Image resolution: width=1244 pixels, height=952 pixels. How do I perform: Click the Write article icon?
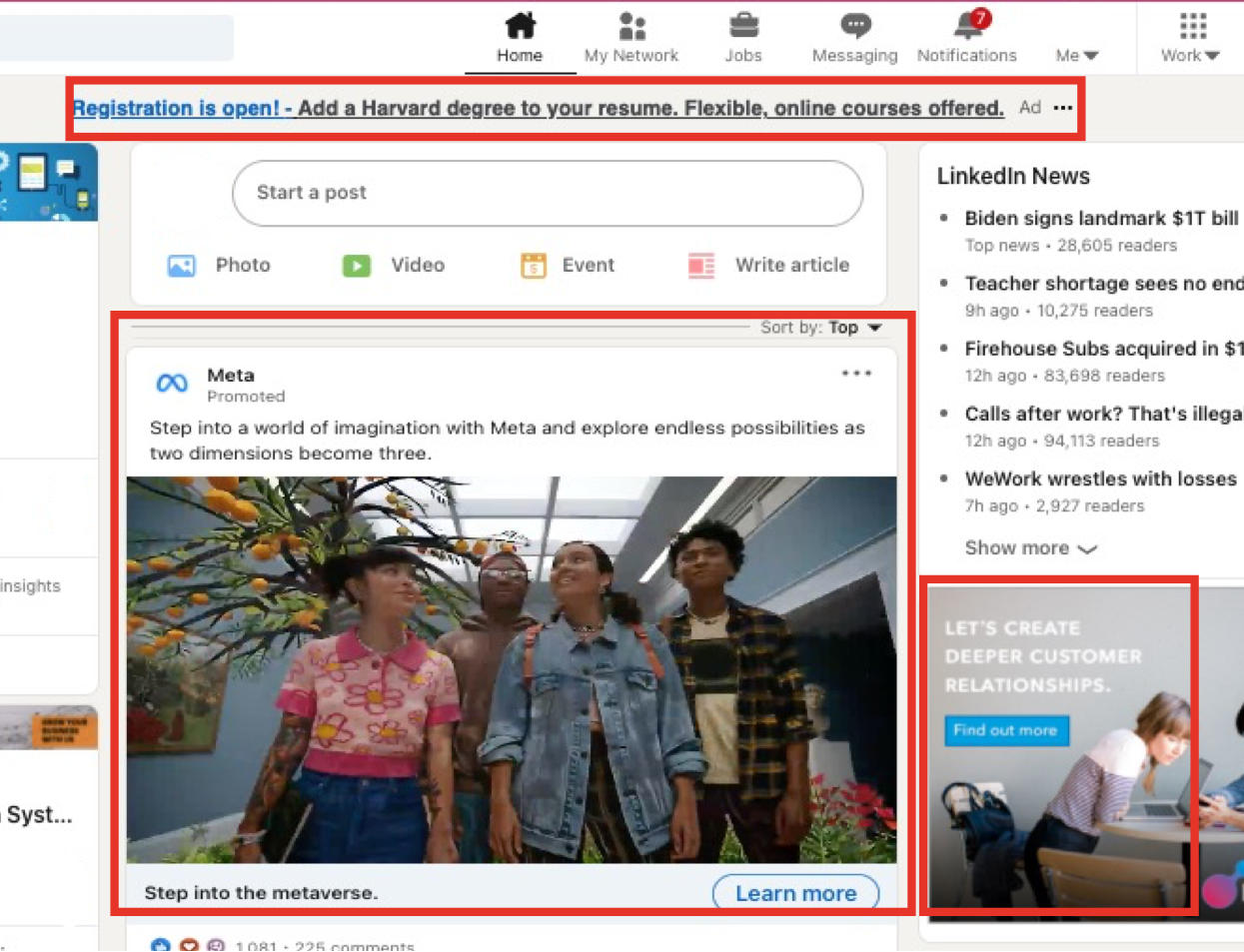click(701, 266)
